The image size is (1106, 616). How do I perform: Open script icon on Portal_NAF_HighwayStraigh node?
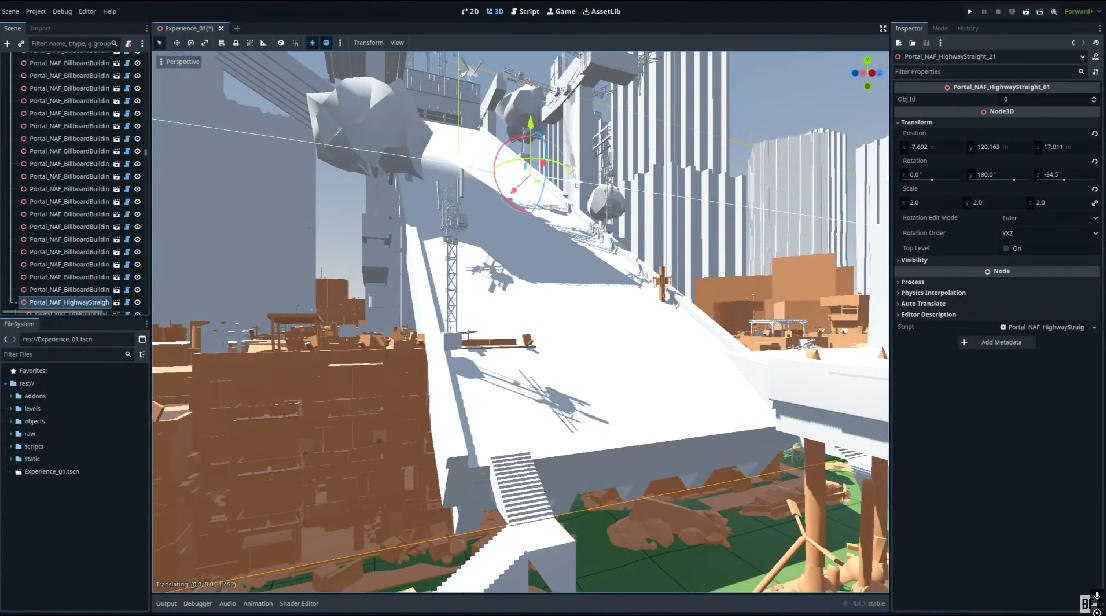point(127,302)
